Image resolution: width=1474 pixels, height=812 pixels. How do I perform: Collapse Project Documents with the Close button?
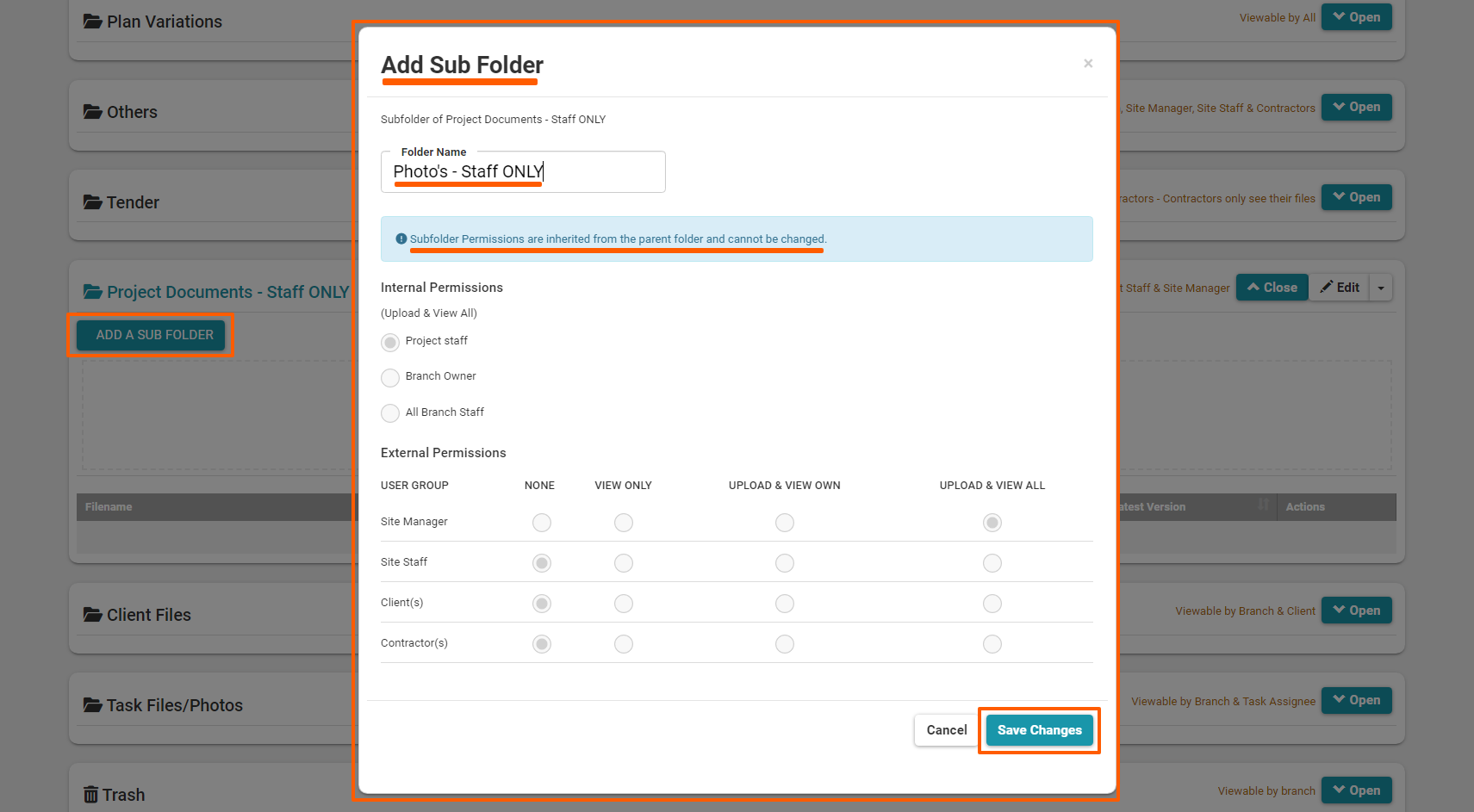(1272, 288)
